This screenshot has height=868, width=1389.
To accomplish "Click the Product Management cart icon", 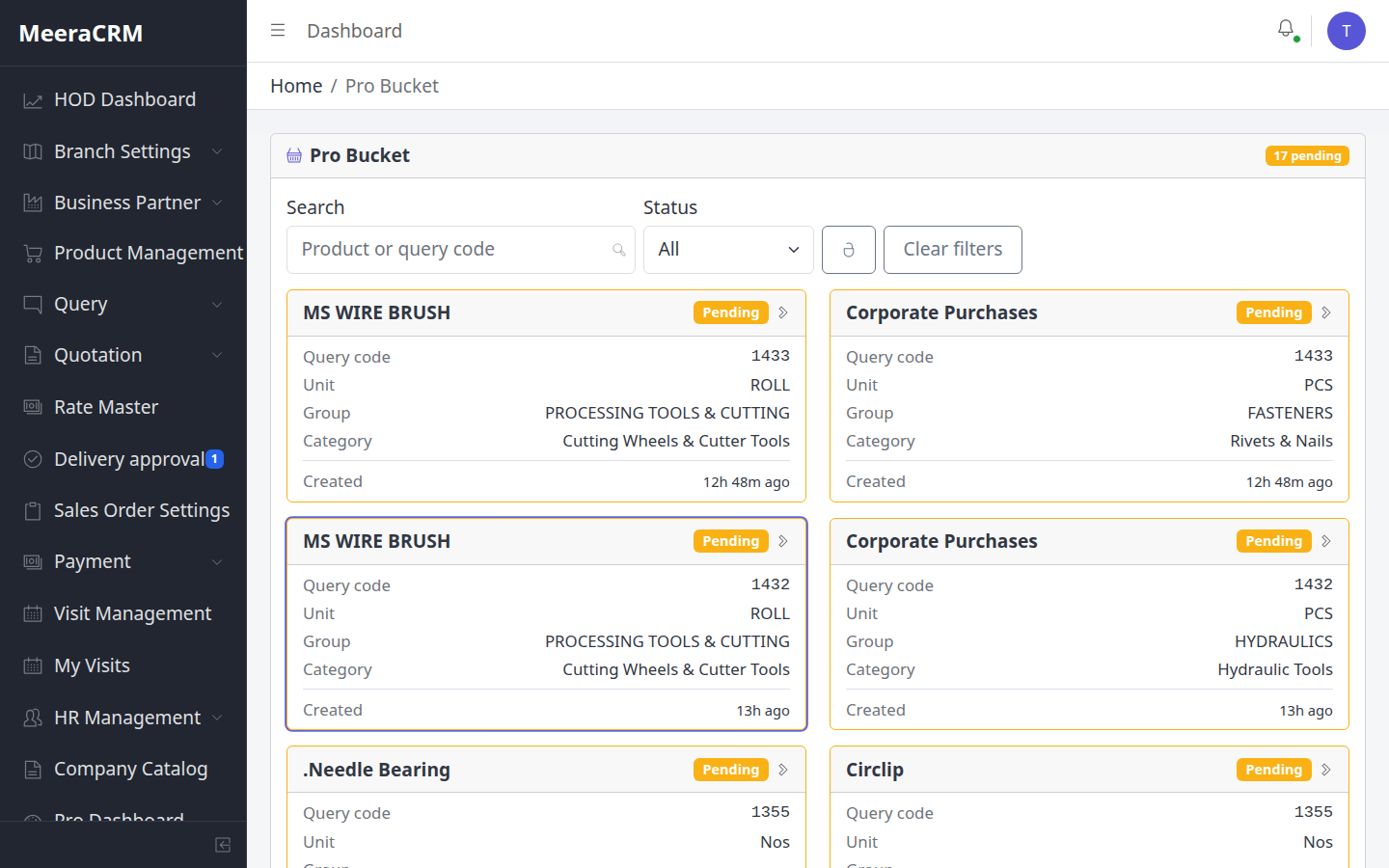I will point(33,254).
